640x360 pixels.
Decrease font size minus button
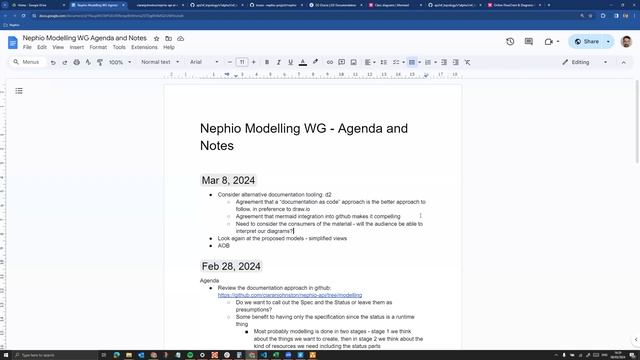[230, 62]
